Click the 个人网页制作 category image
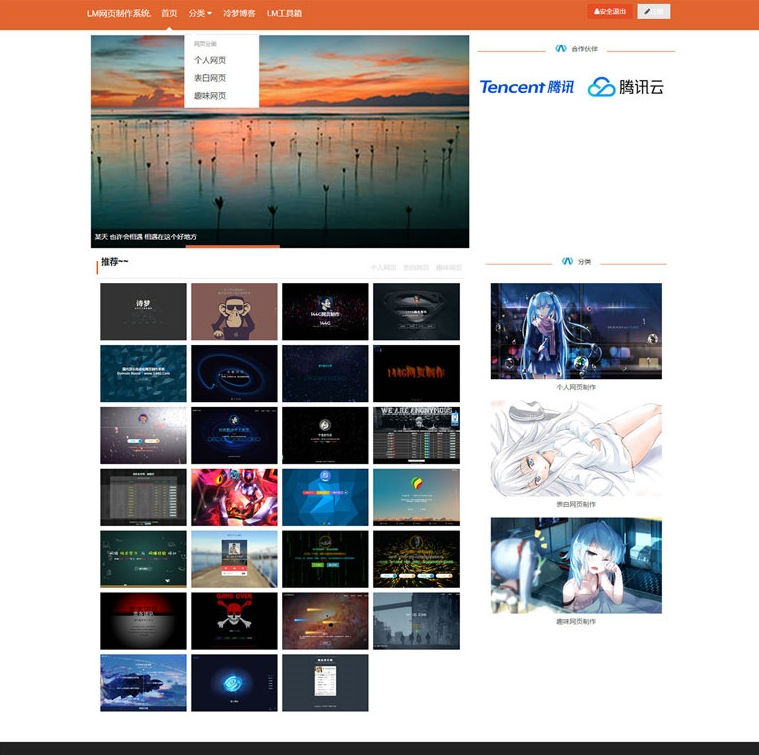This screenshot has width=759, height=755. click(x=576, y=331)
